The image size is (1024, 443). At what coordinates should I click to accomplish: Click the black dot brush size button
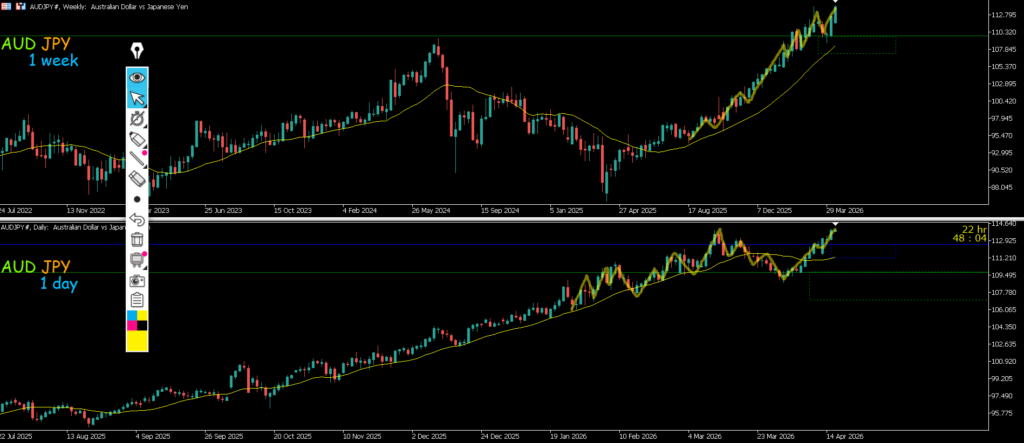click(137, 199)
